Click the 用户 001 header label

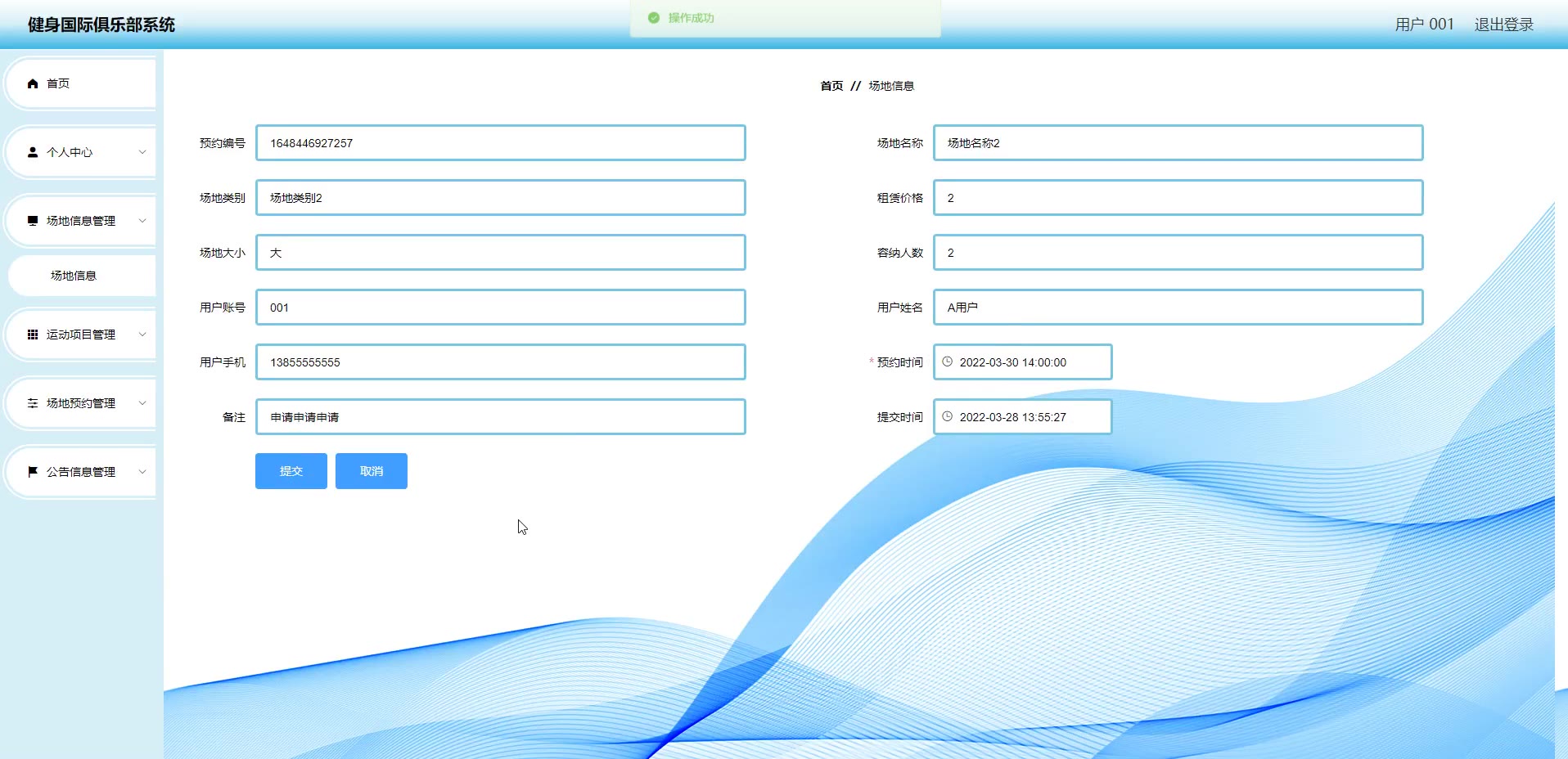pos(1425,25)
